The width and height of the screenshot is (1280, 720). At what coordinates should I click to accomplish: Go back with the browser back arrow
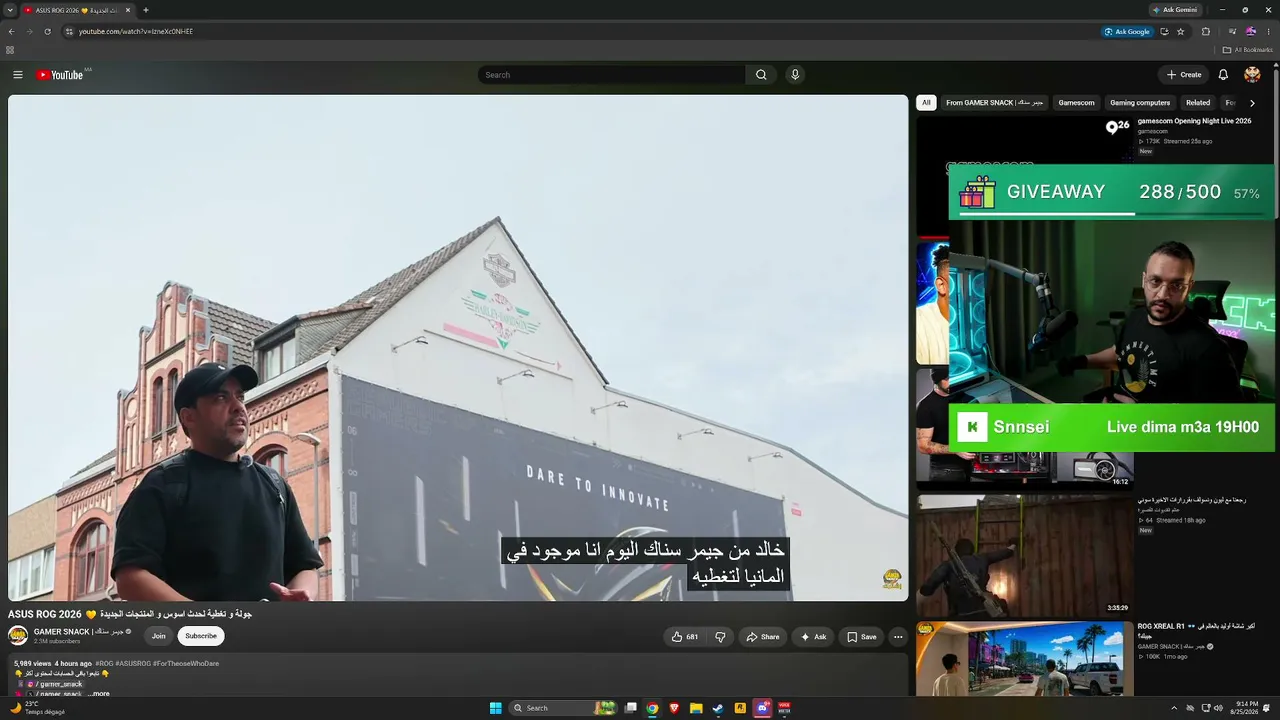pyautogui.click(x=11, y=31)
